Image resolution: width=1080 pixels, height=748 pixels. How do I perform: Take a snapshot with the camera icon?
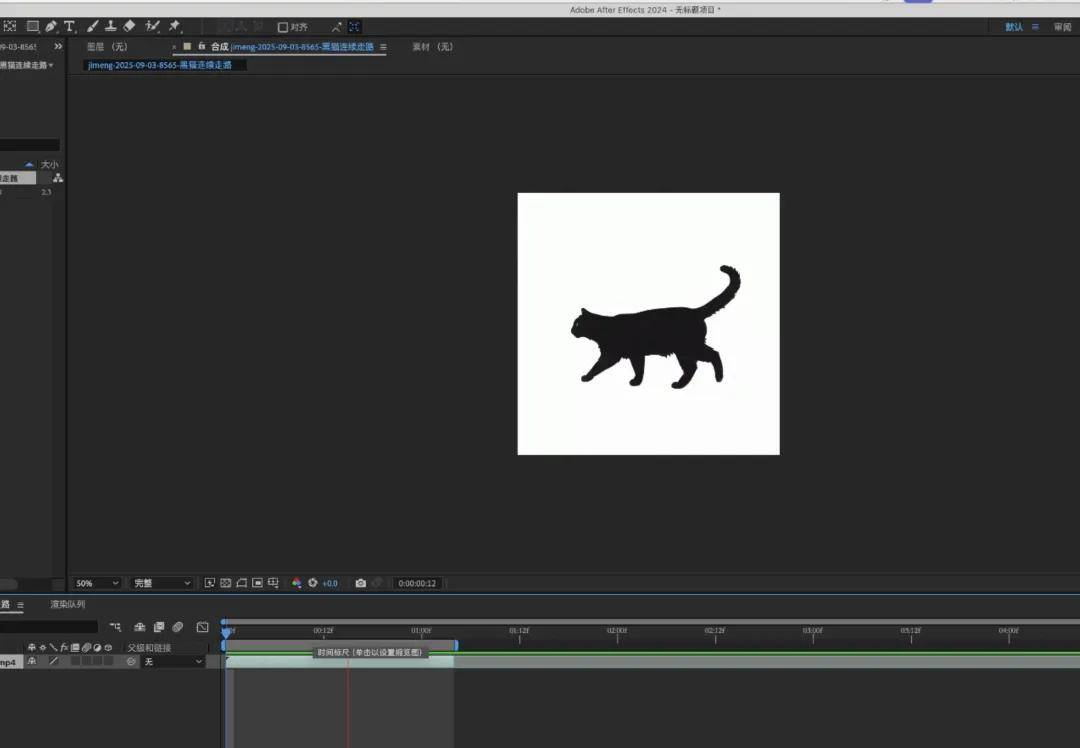pyautogui.click(x=360, y=583)
